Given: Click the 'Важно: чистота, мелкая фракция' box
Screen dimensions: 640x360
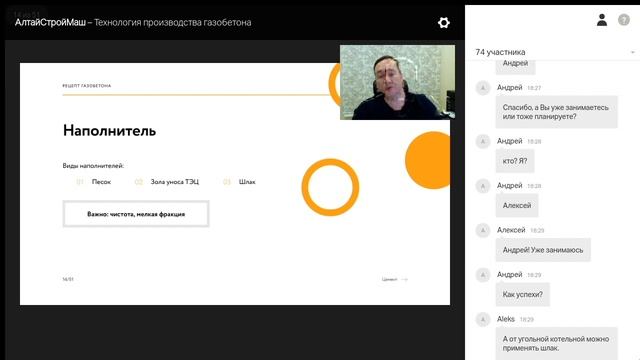Looking at the screenshot, I should click(136, 214).
